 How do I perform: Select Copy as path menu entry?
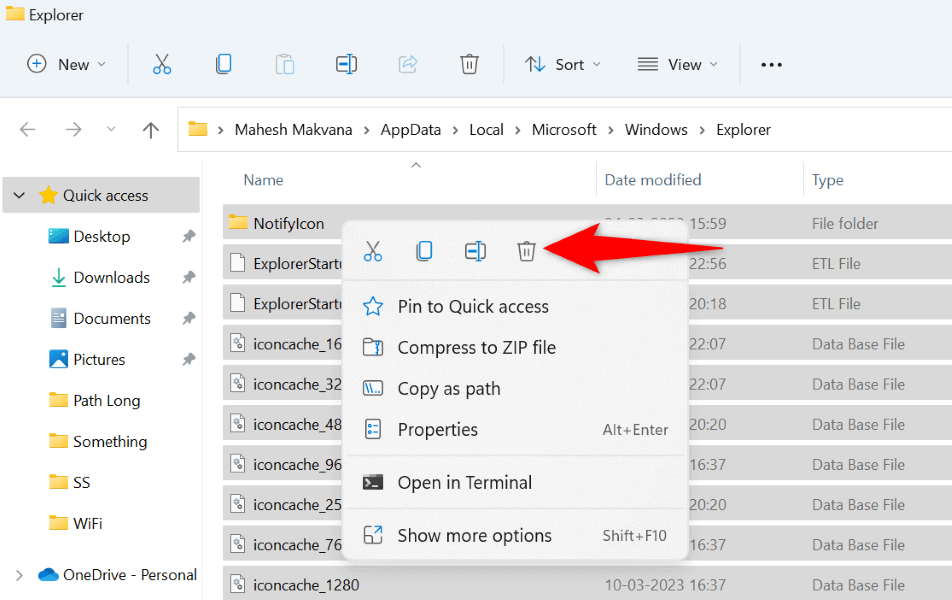coord(448,389)
